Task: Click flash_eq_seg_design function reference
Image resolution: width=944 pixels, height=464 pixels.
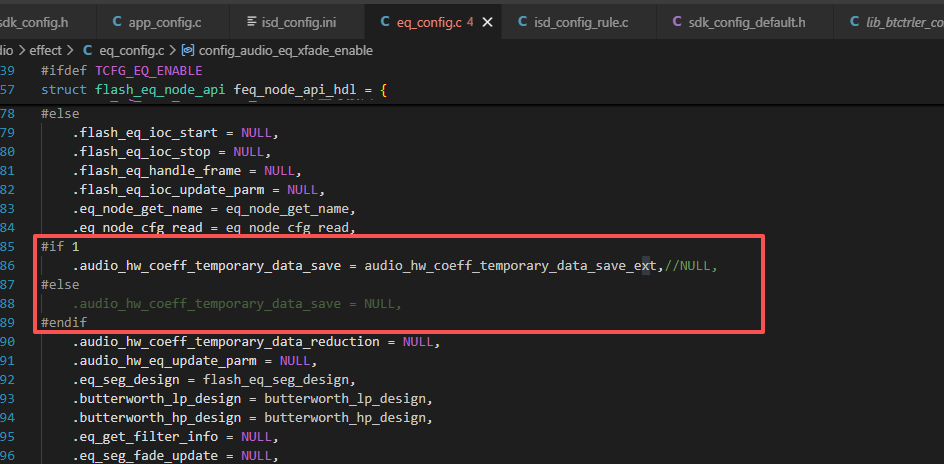Action: (x=276, y=380)
